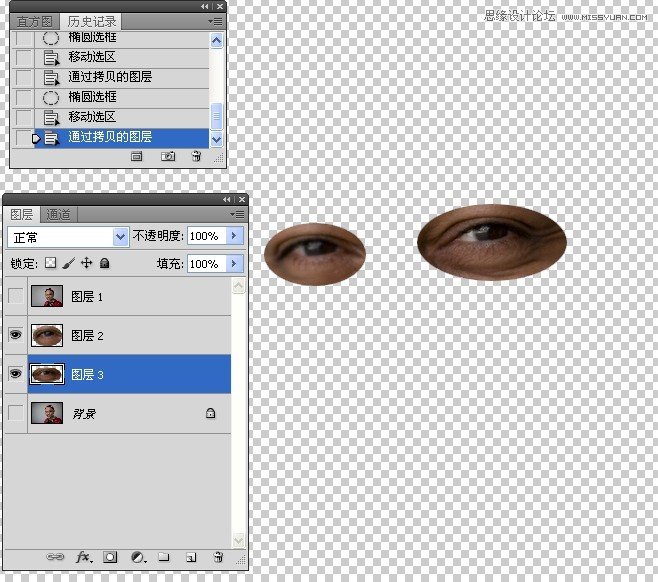Viewport: 658px width, 582px height.
Task: Add a layer mask
Action: click(110, 557)
